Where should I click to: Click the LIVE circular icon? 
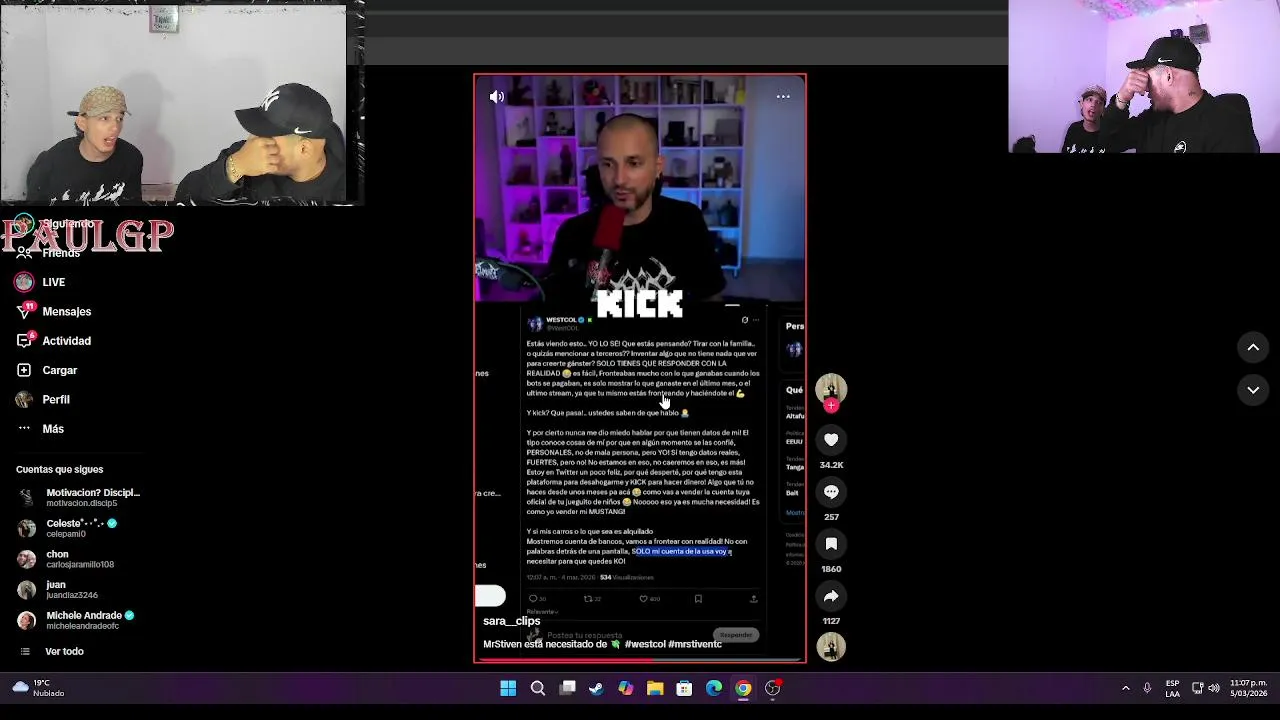coord(24,282)
